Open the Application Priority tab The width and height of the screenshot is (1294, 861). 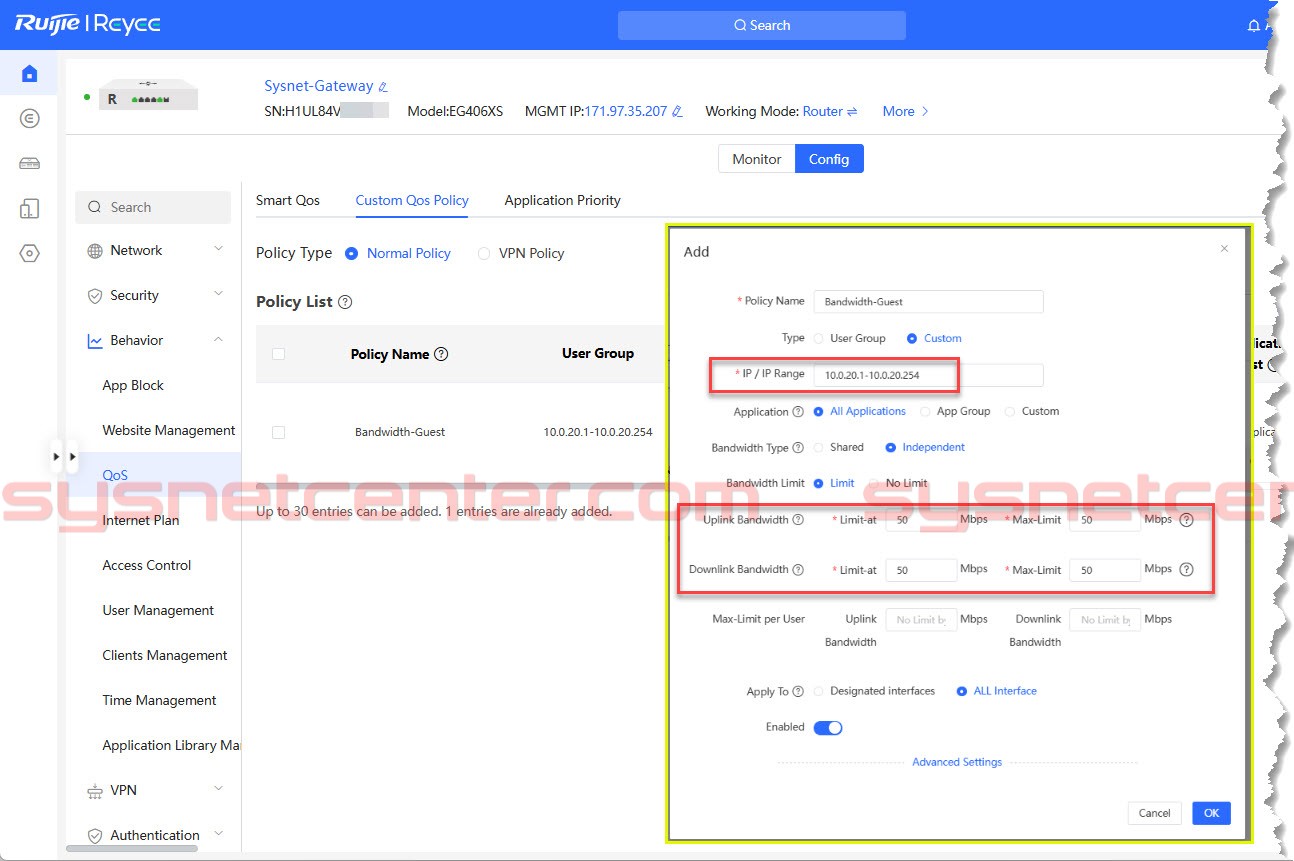coord(562,200)
